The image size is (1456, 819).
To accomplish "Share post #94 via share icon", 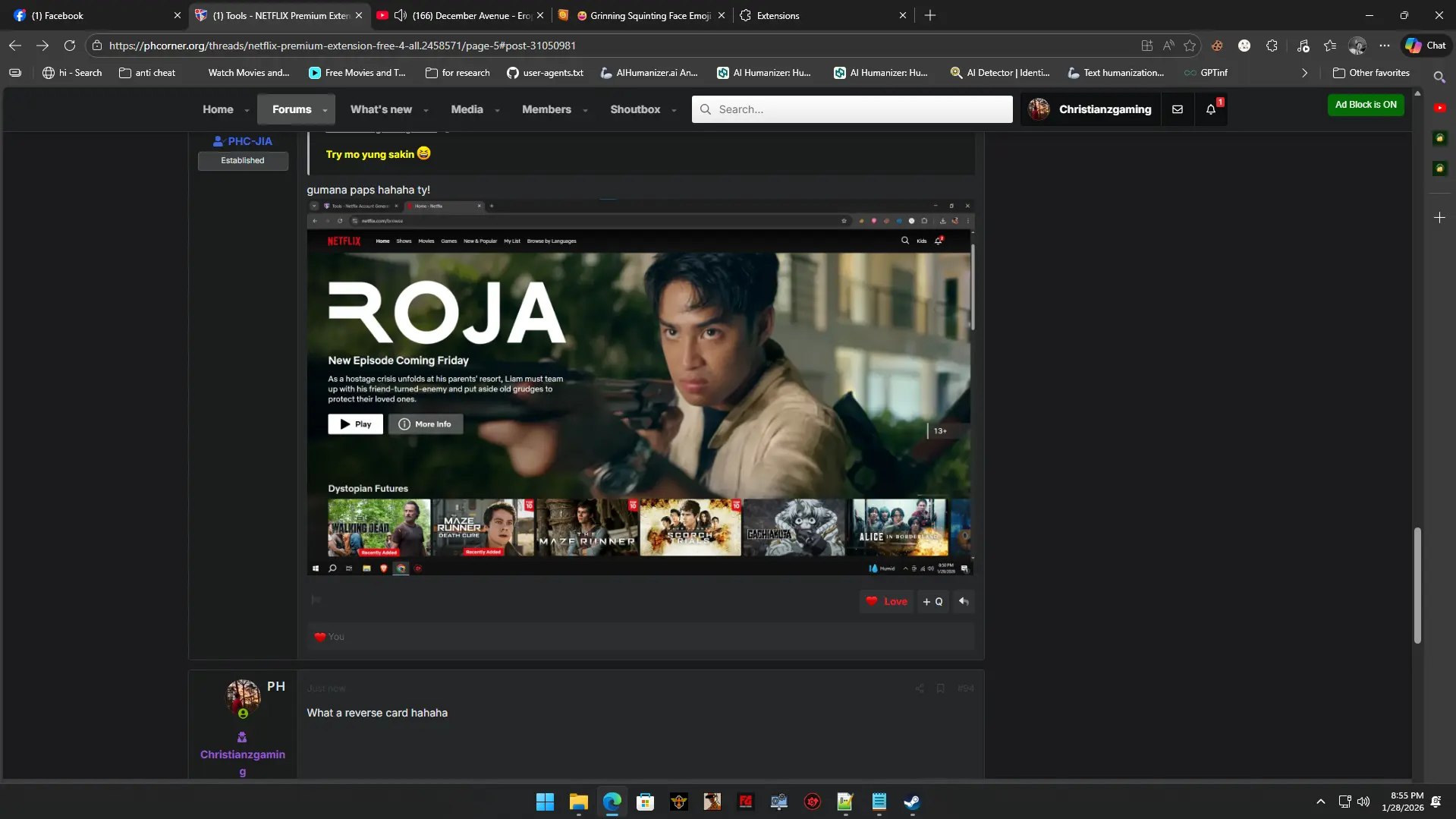I will click(x=920, y=688).
